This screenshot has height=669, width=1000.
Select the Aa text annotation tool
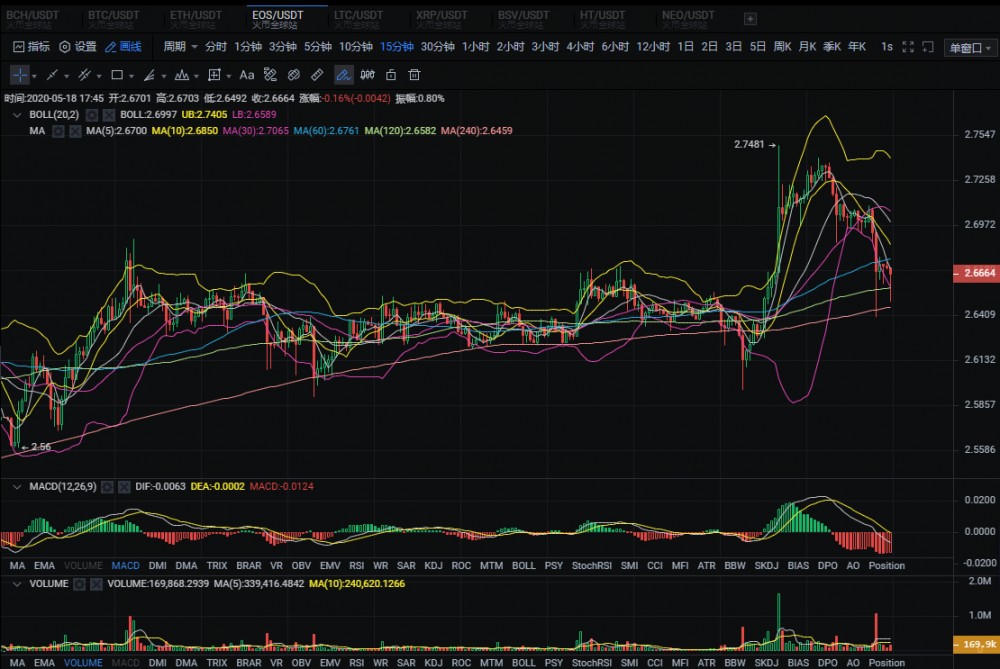(246, 75)
